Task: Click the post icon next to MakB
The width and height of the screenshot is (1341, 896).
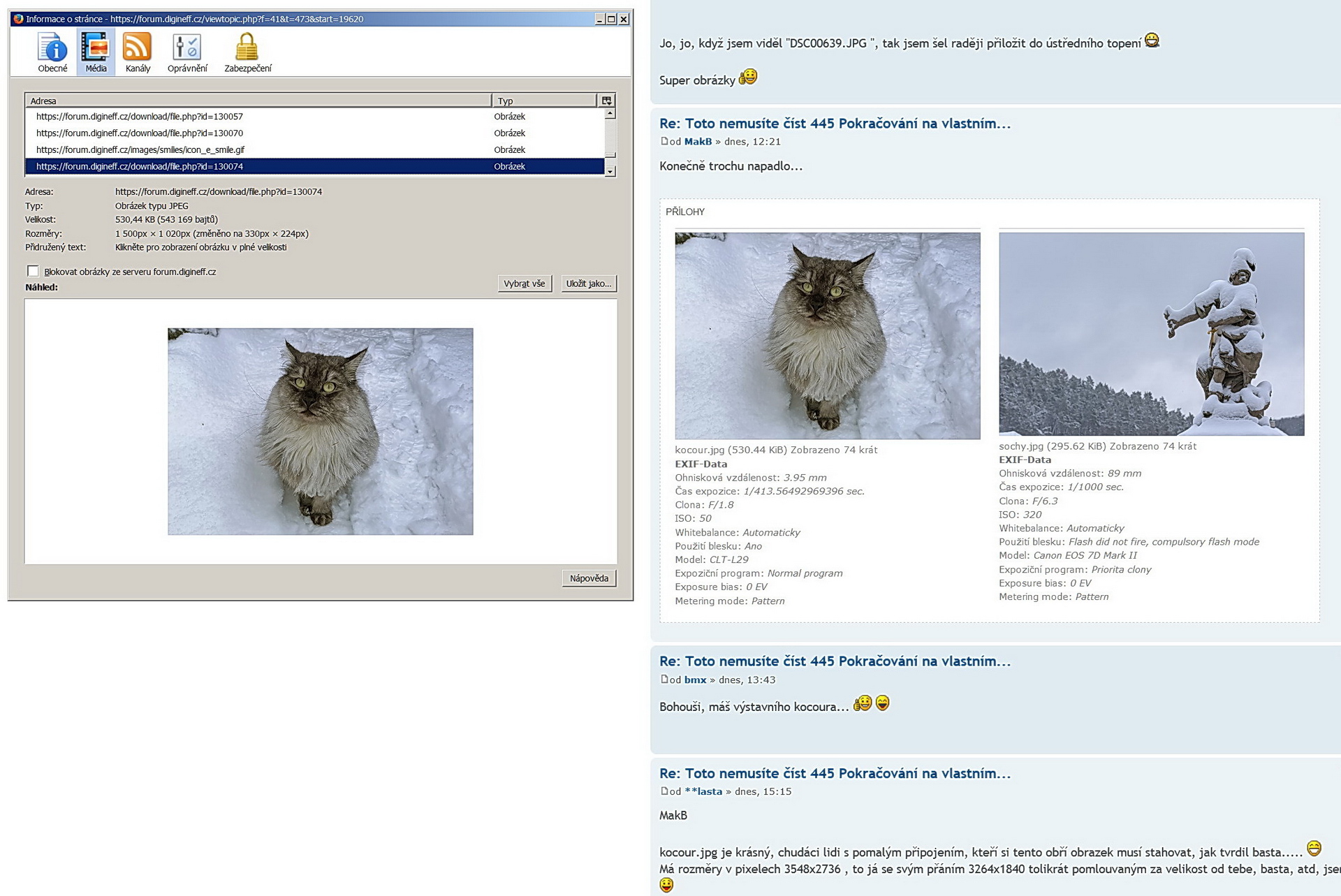Action: pos(664,142)
